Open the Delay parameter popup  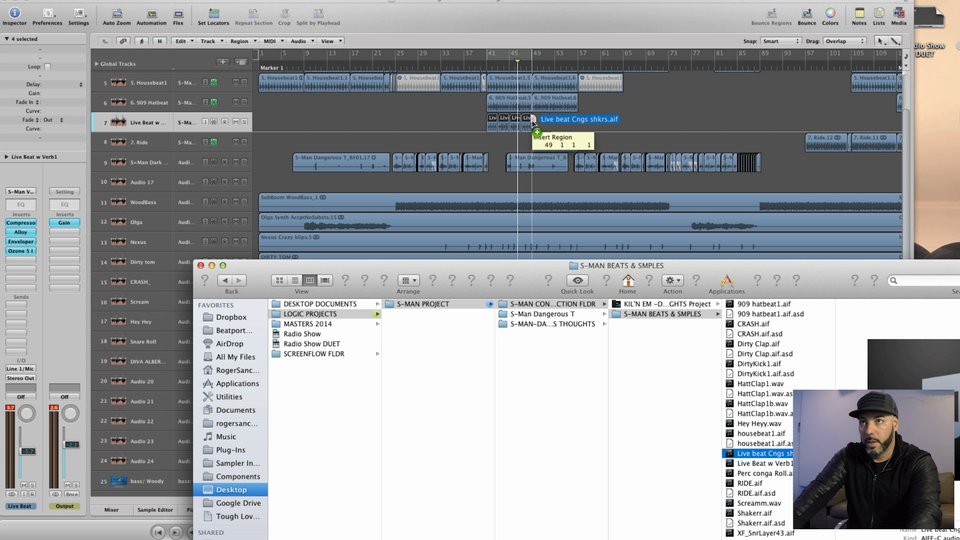pyautogui.click(x=81, y=84)
